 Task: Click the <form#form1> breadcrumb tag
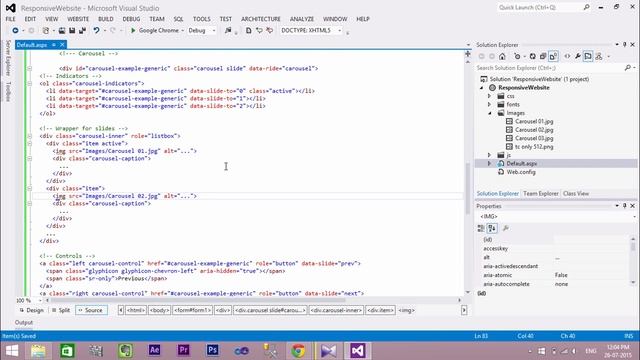pyautogui.click(x=193, y=310)
